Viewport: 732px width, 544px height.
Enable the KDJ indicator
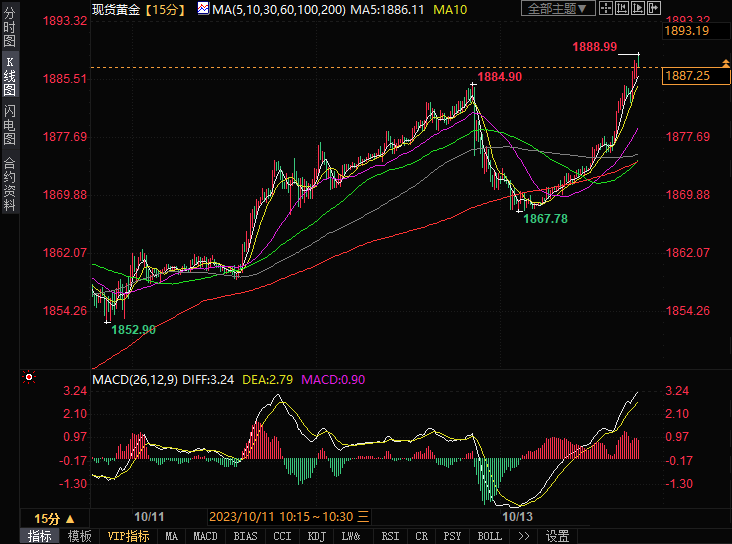[x=316, y=536]
